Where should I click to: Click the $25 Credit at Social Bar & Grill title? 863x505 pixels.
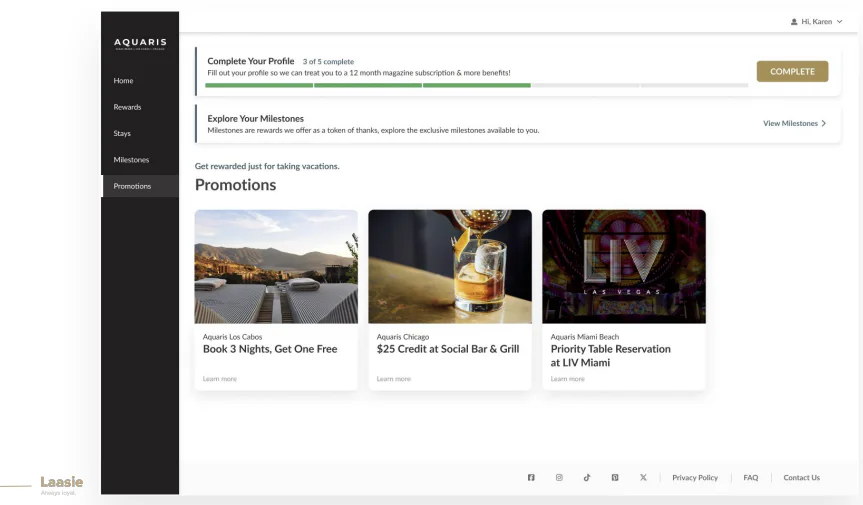(x=448, y=349)
